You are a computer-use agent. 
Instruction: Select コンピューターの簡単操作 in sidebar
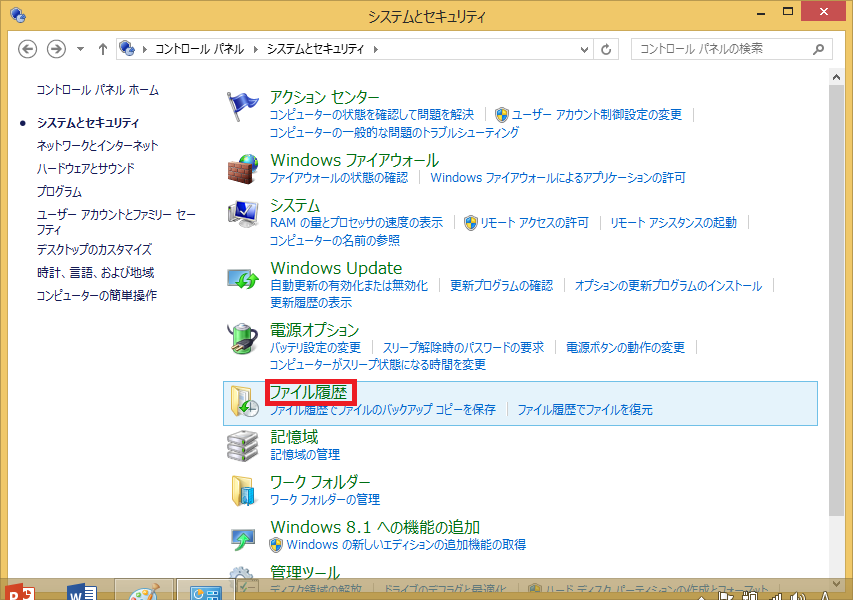97,295
